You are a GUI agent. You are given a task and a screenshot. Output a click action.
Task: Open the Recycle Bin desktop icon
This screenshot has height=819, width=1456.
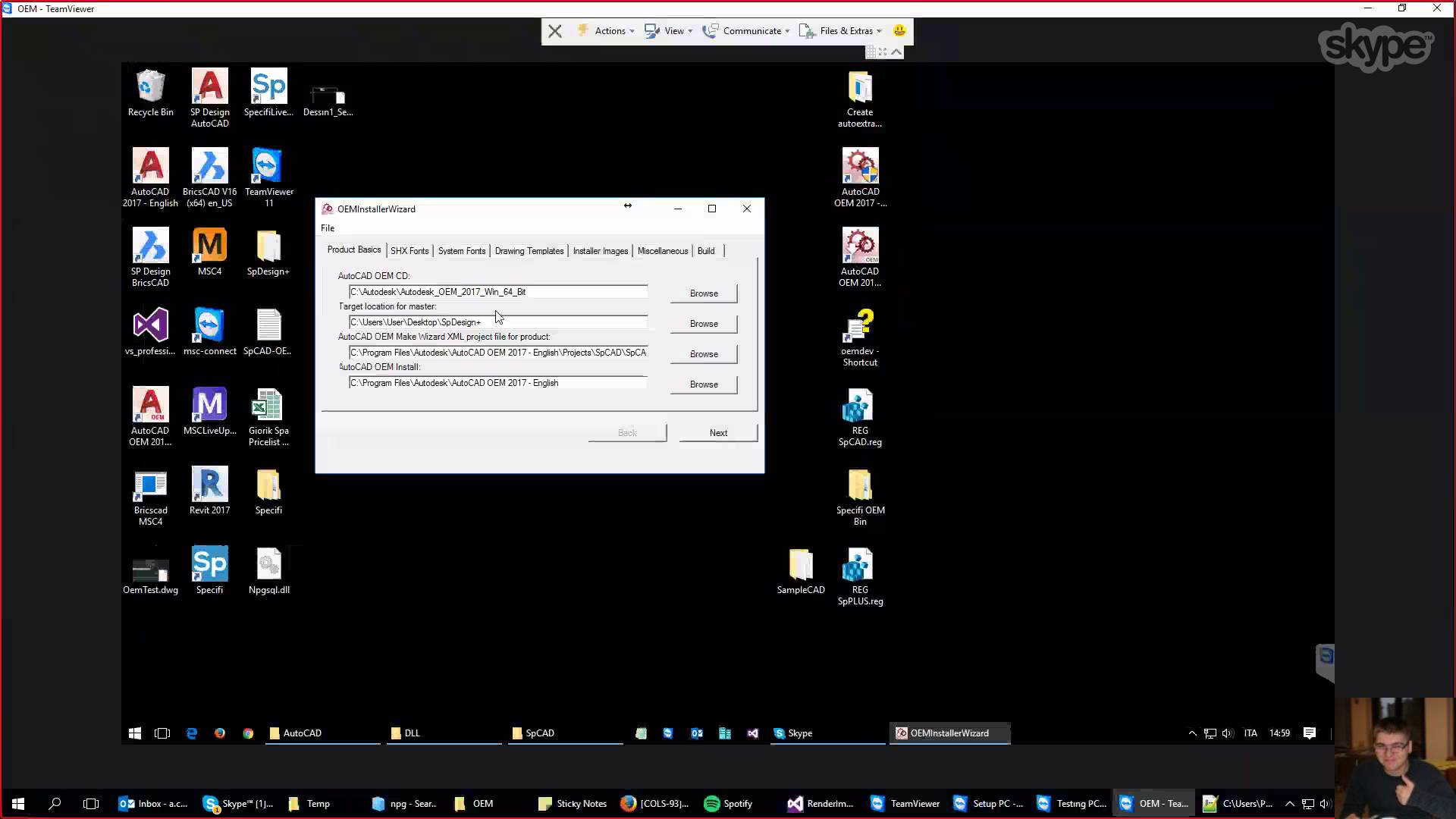[150, 93]
